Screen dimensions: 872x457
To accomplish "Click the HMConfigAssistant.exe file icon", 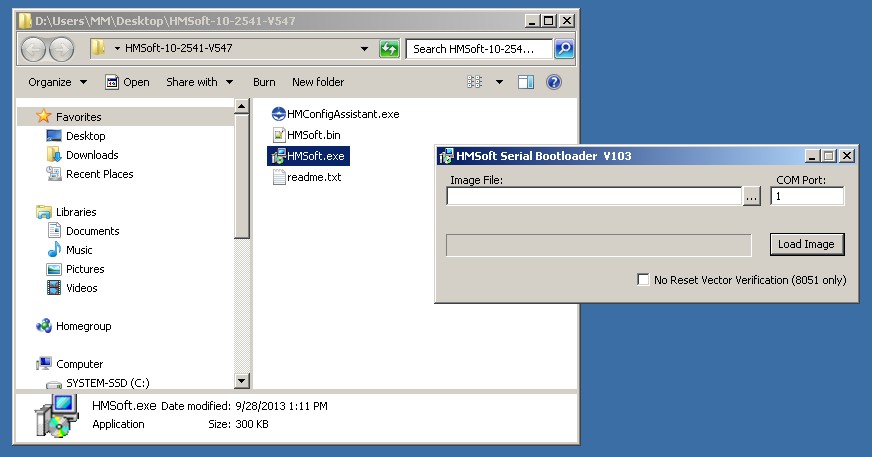I will click(279, 114).
